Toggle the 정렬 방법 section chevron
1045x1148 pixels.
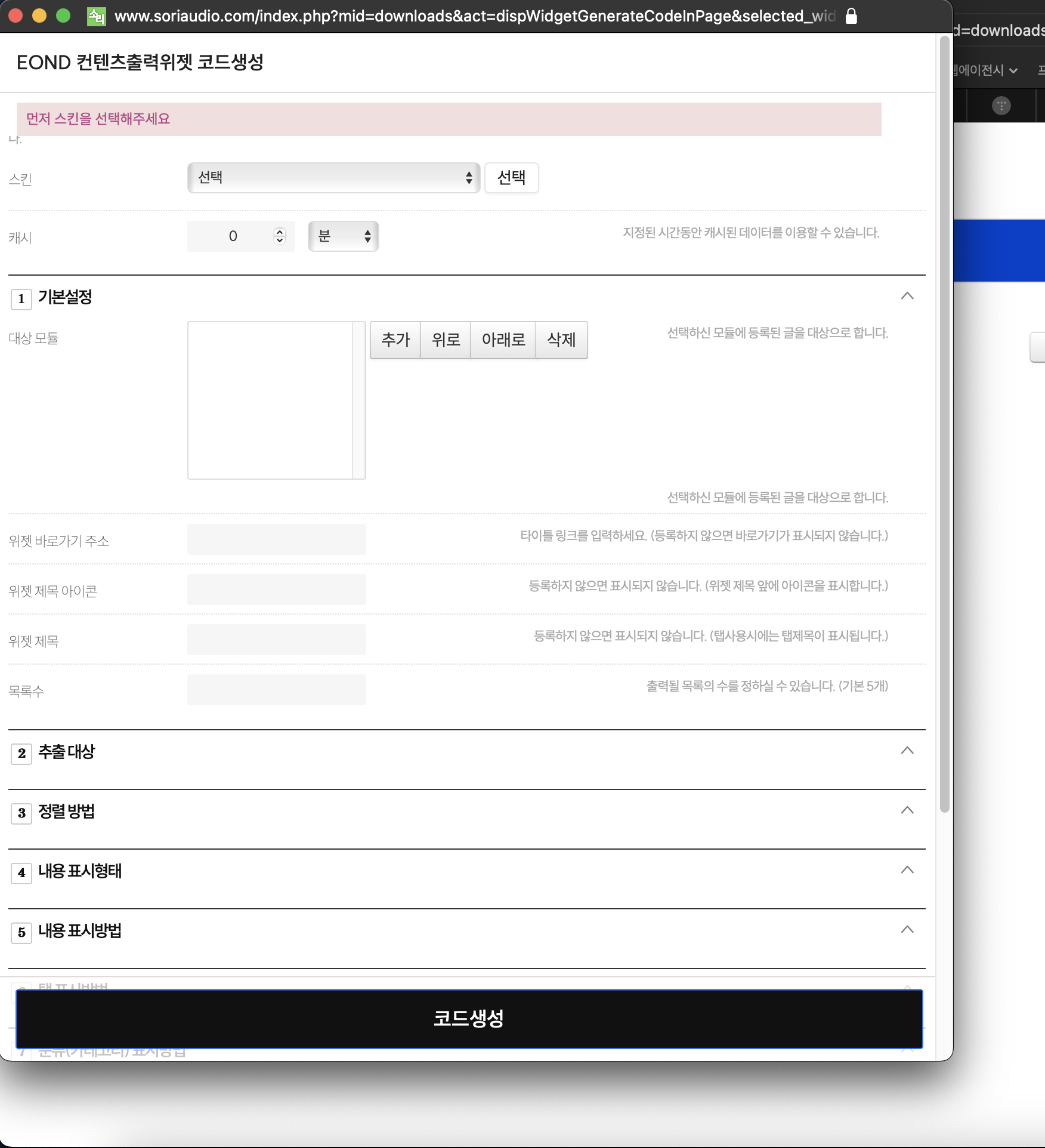click(x=907, y=810)
